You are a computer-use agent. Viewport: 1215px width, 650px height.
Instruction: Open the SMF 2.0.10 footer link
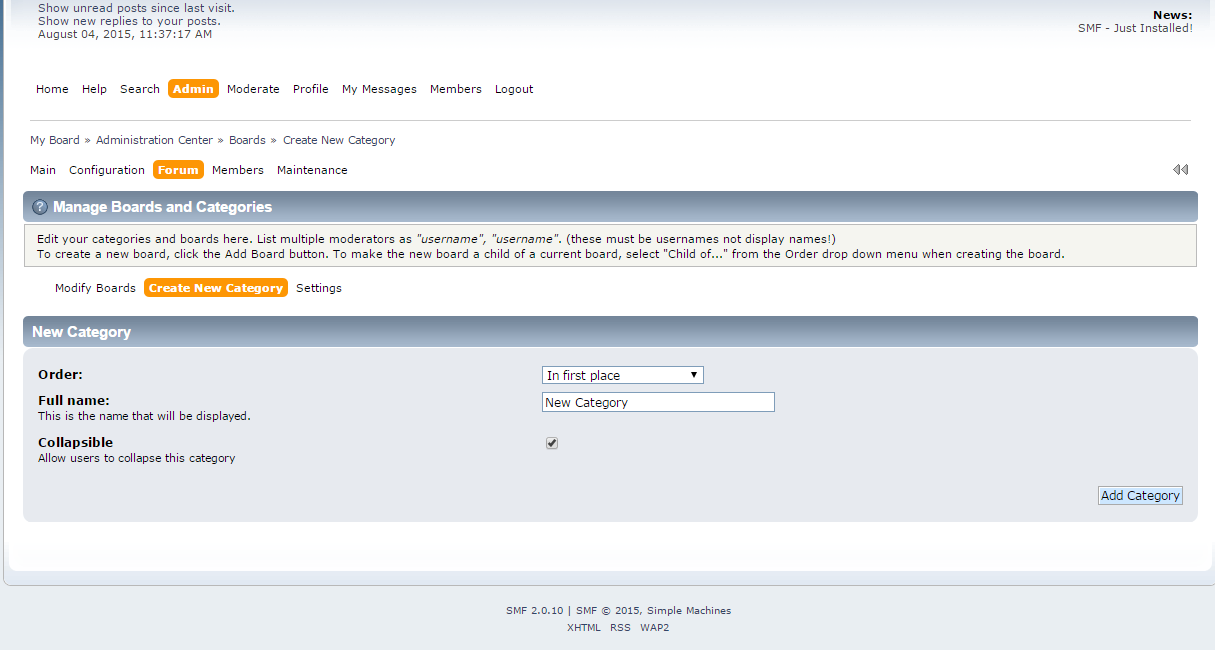click(x=534, y=610)
